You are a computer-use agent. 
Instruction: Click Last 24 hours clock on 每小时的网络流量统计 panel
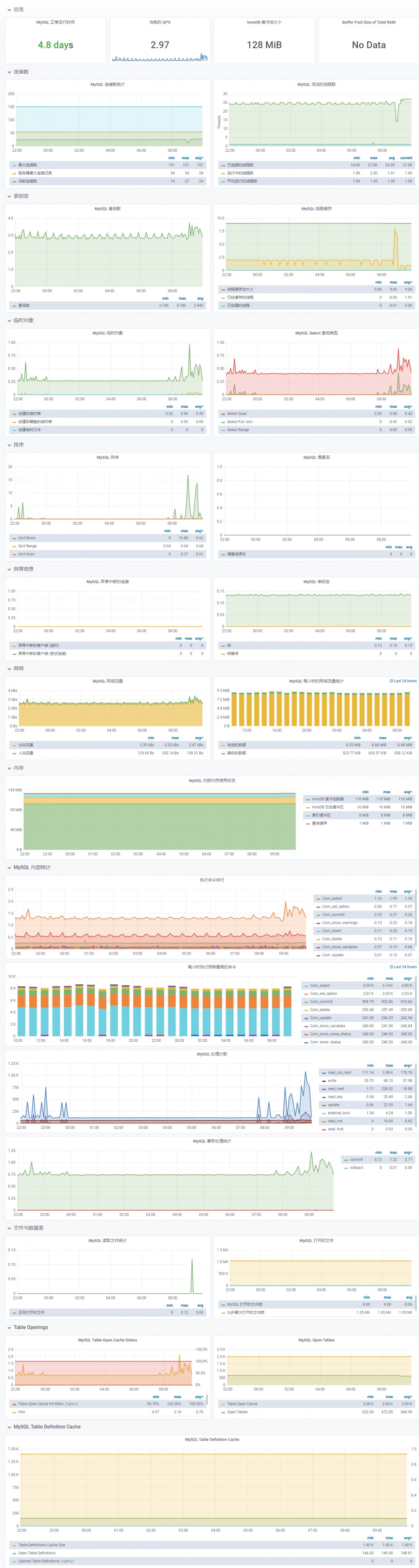pyautogui.click(x=403, y=681)
